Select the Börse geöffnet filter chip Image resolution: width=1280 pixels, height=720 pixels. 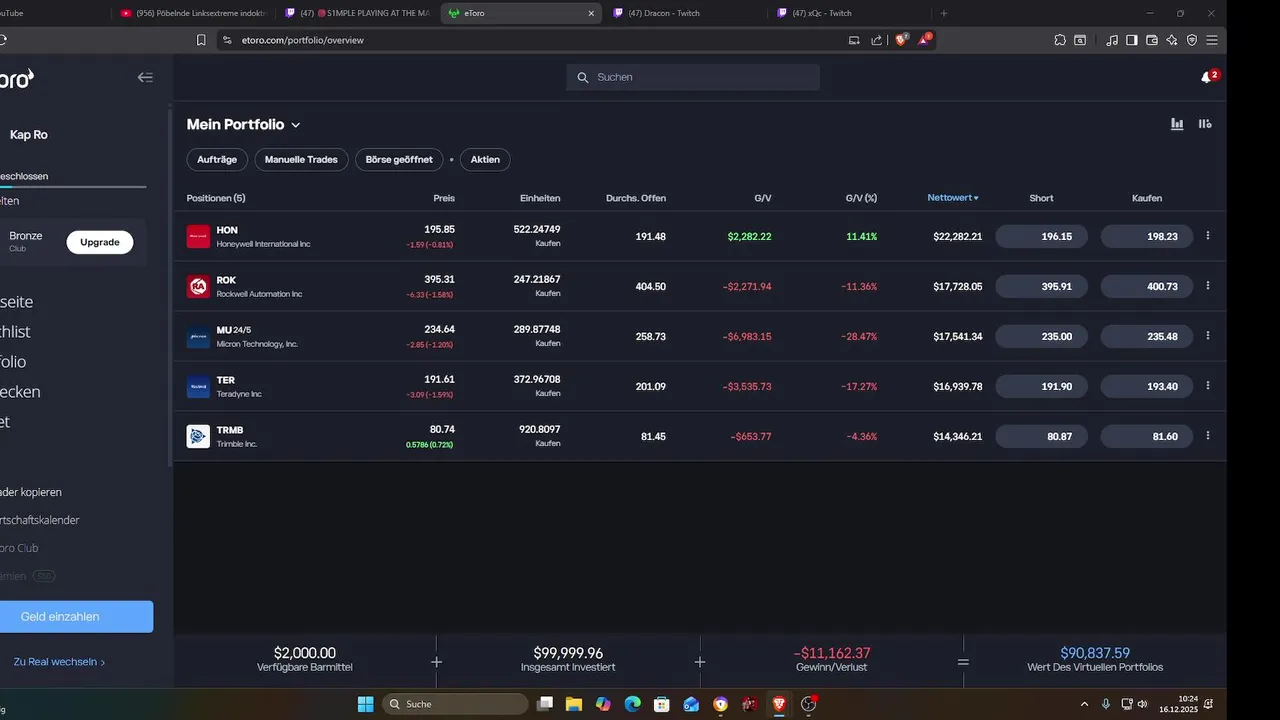coord(399,159)
